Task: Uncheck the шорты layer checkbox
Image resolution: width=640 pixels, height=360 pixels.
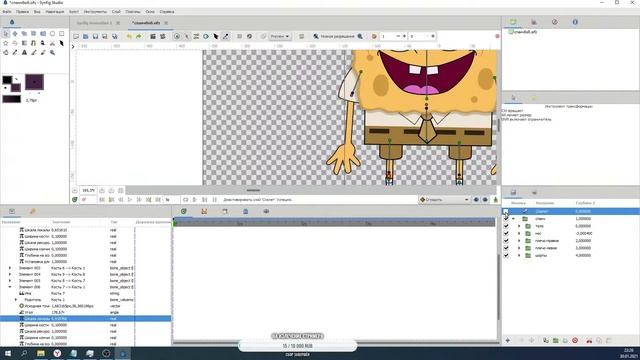Action: pos(506,256)
